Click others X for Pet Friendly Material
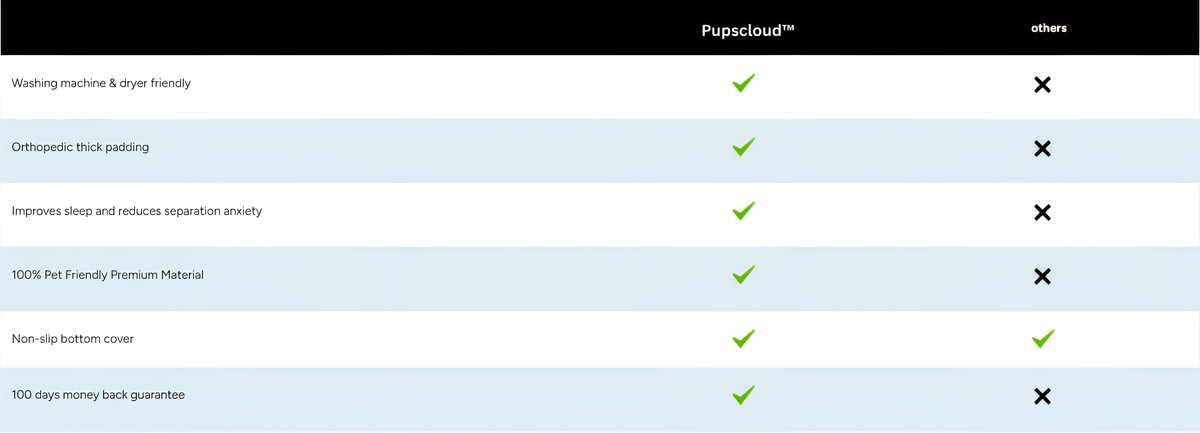 pyautogui.click(x=1042, y=276)
